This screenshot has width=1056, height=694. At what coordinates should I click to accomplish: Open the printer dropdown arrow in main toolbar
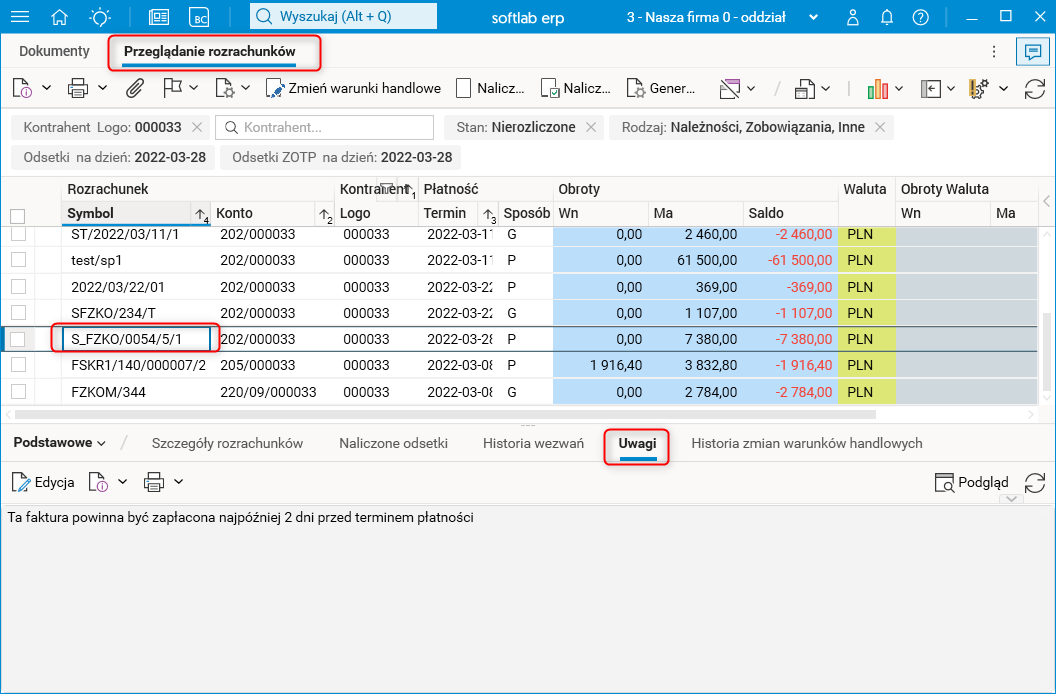click(103, 88)
